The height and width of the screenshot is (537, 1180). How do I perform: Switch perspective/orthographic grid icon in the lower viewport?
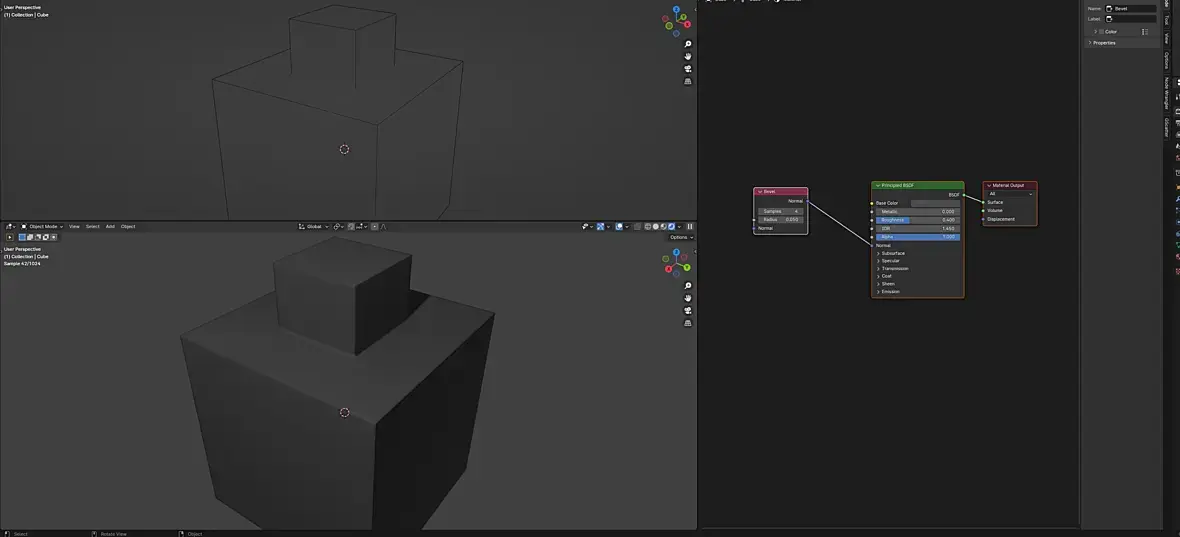(x=688, y=323)
